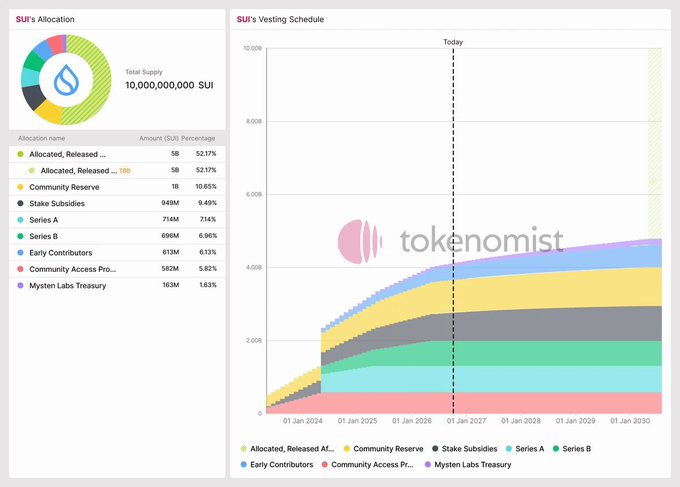Screen dimensions: 680x487
Task: Select the hatched dot beside the TBD row
Action: pyautogui.click(x=32, y=170)
